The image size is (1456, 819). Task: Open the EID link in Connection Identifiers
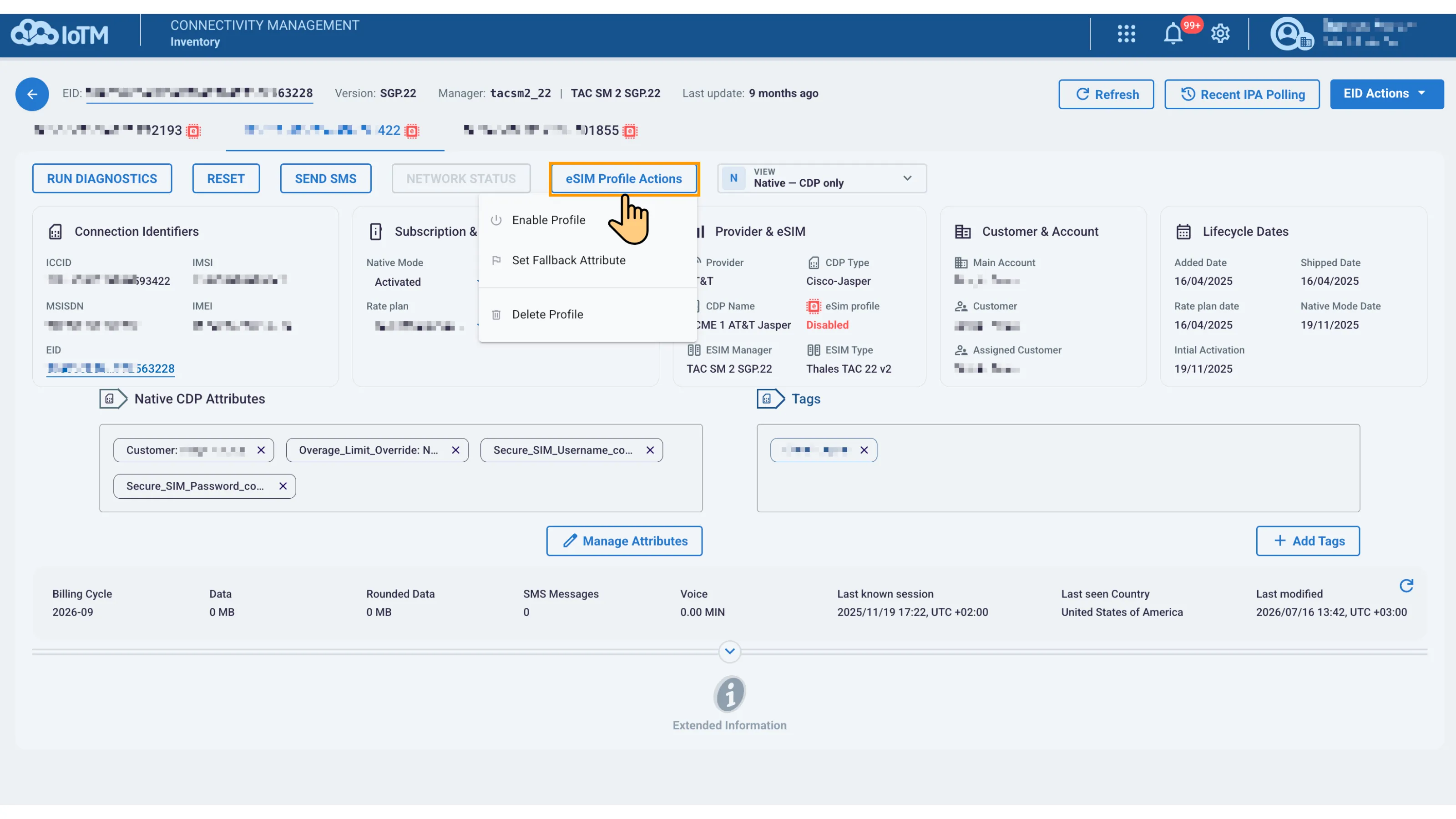click(x=110, y=369)
